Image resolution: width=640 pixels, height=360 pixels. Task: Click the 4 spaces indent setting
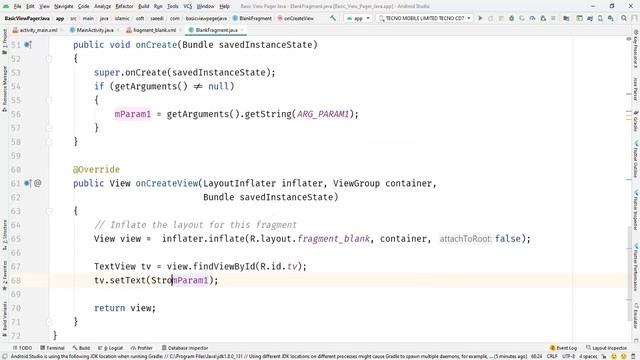(588, 356)
